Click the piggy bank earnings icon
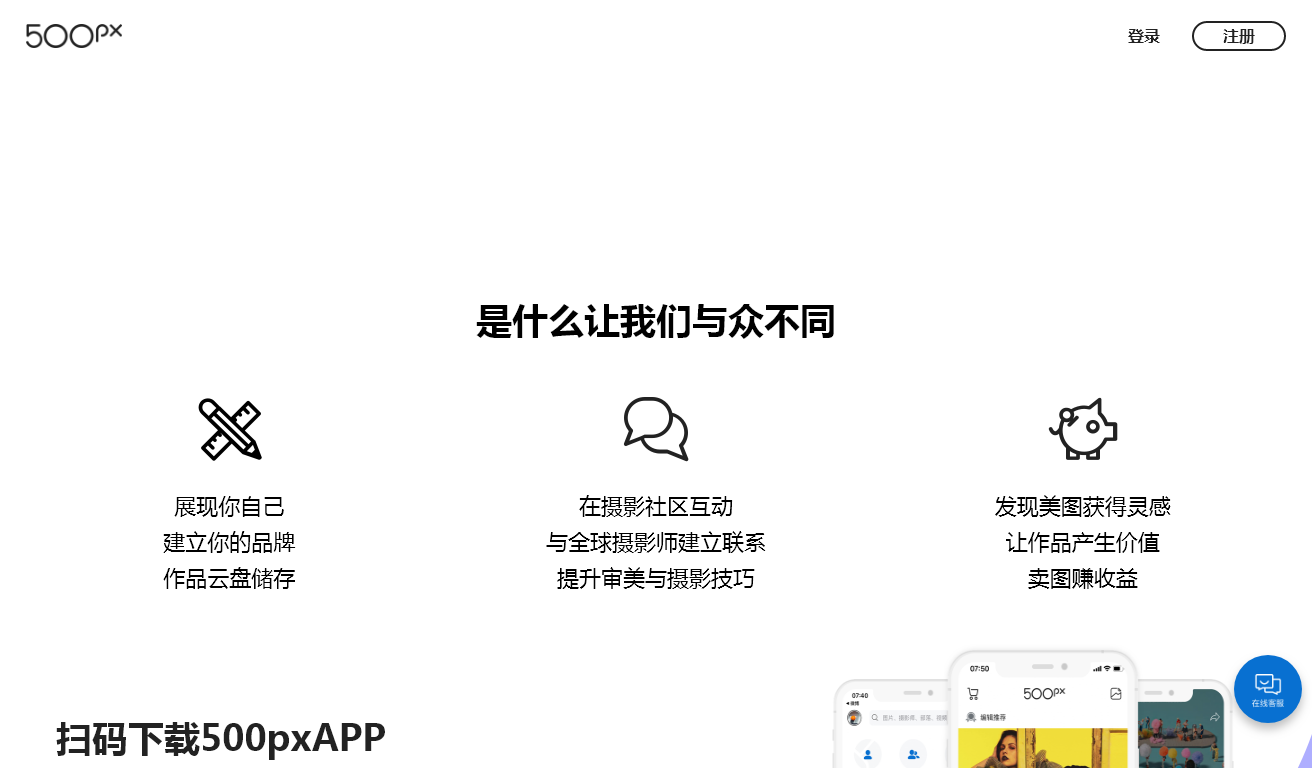The height and width of the screenshot is (768, 1312). pos(1082,429)
